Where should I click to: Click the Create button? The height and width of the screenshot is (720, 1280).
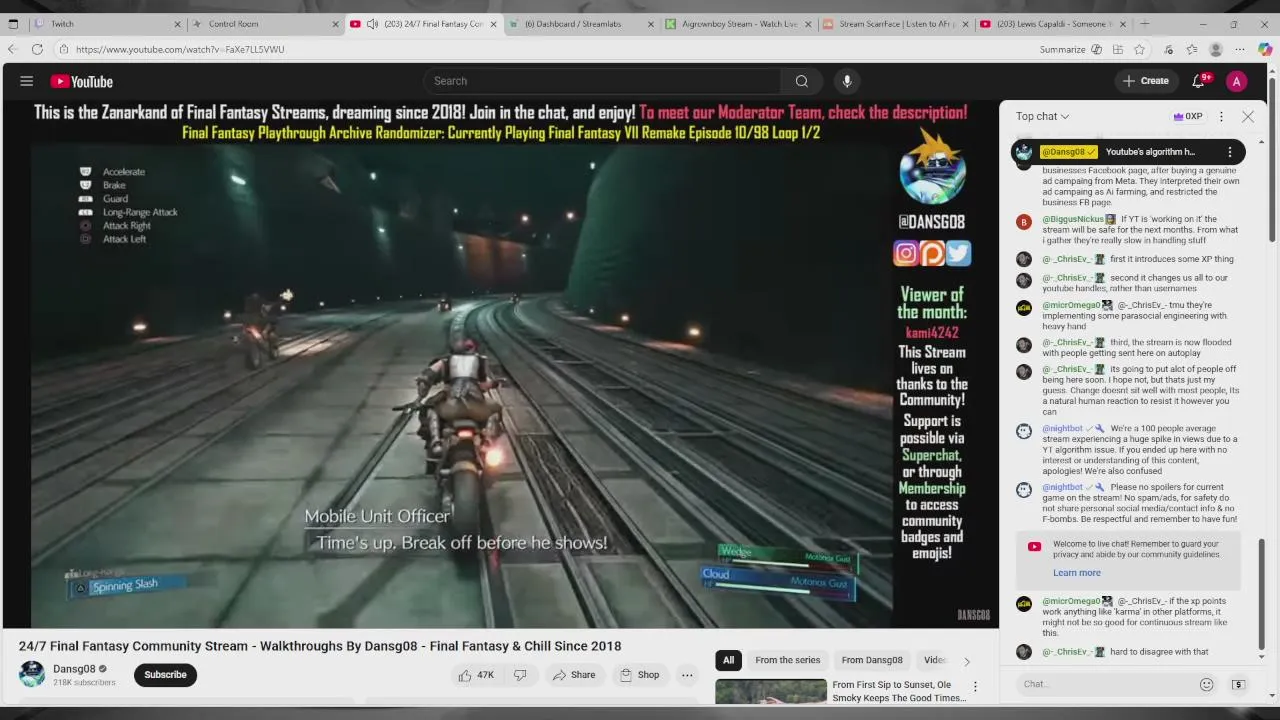(x=1146, y=81)
